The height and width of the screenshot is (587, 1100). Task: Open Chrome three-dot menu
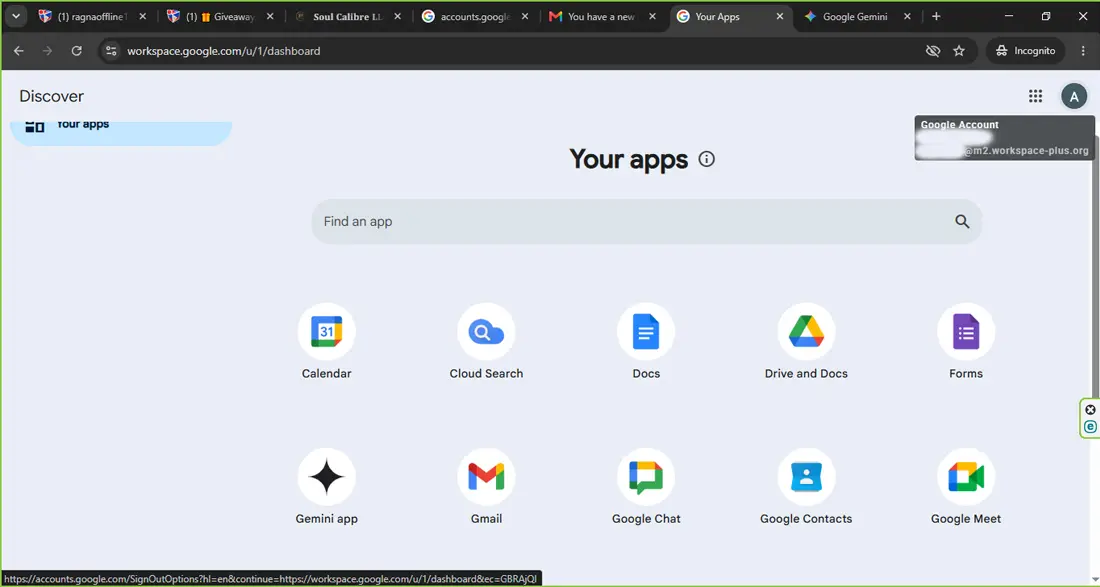point(1083,50)
